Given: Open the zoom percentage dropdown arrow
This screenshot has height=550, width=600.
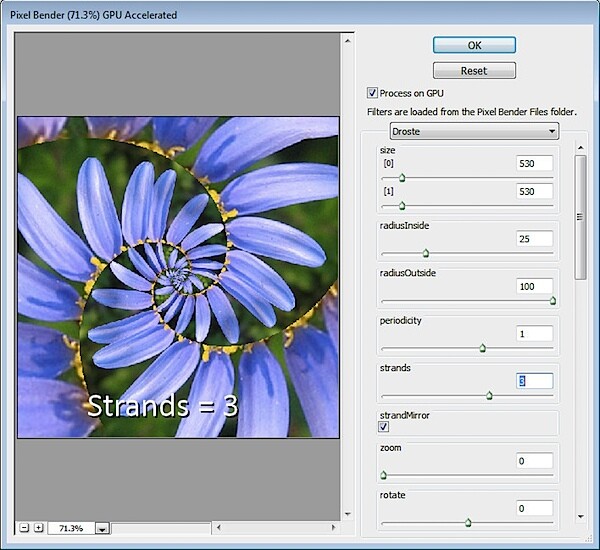Looking at the screenshot, I should [102, 529].
